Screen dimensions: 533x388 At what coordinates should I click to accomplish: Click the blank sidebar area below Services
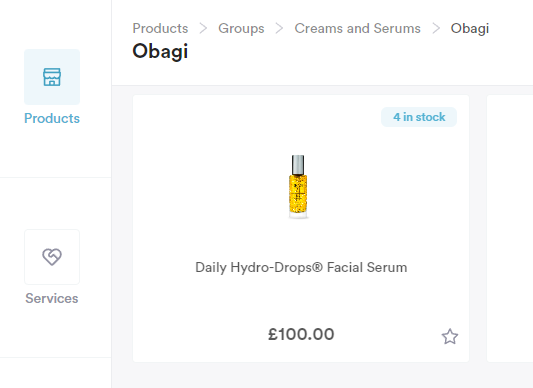point(55,373)
